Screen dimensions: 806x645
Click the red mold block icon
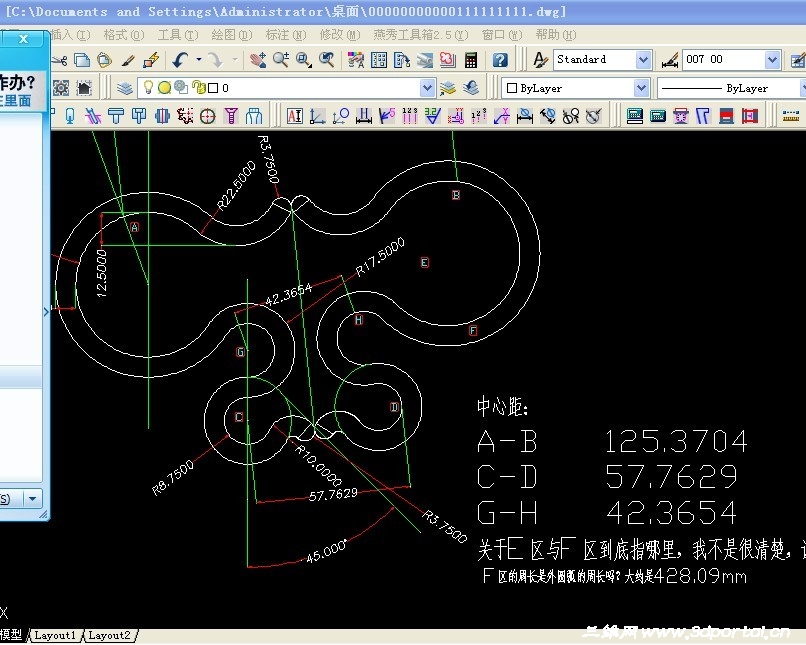[x=726, y=116]
